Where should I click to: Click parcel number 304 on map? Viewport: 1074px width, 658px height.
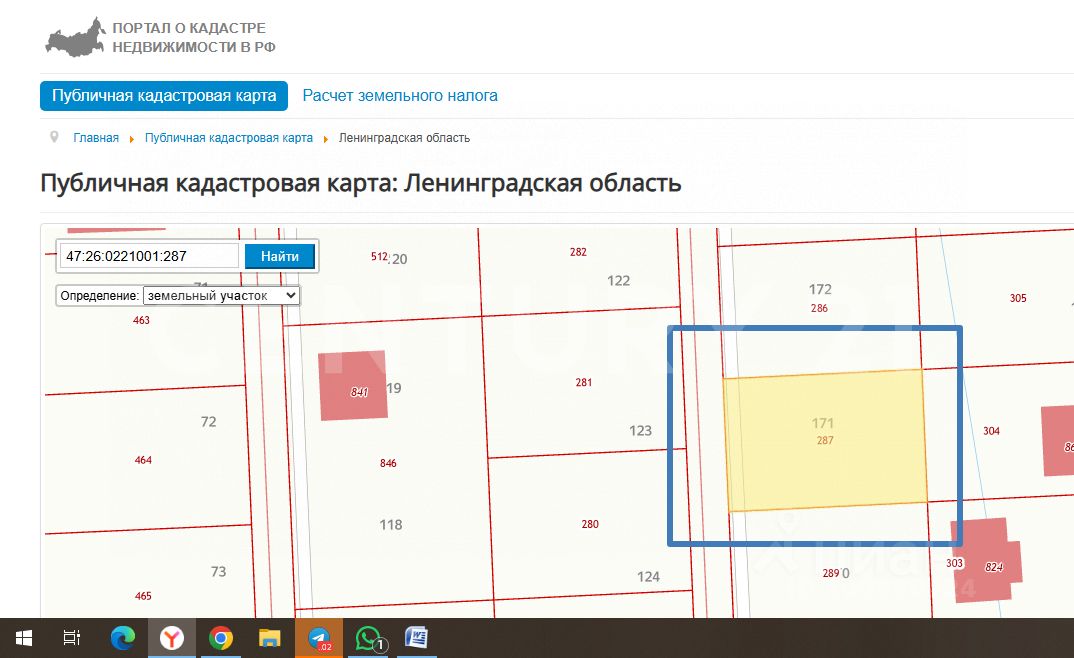pyautogui.click(x=991, y=431)
